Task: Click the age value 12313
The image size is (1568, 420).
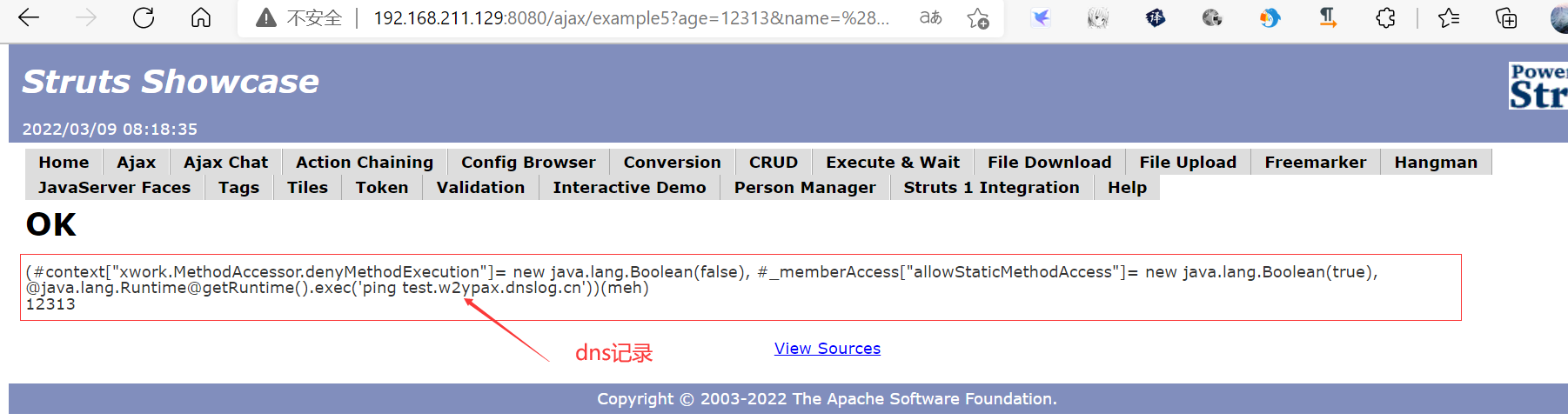Action: 50,304
